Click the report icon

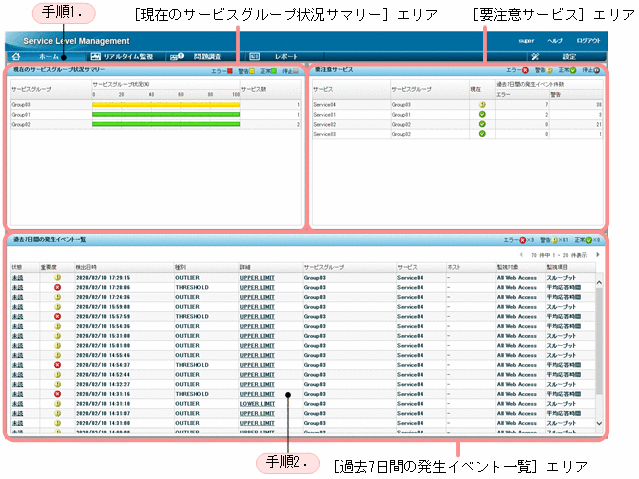pyautogui.click(x=254, y=56)
